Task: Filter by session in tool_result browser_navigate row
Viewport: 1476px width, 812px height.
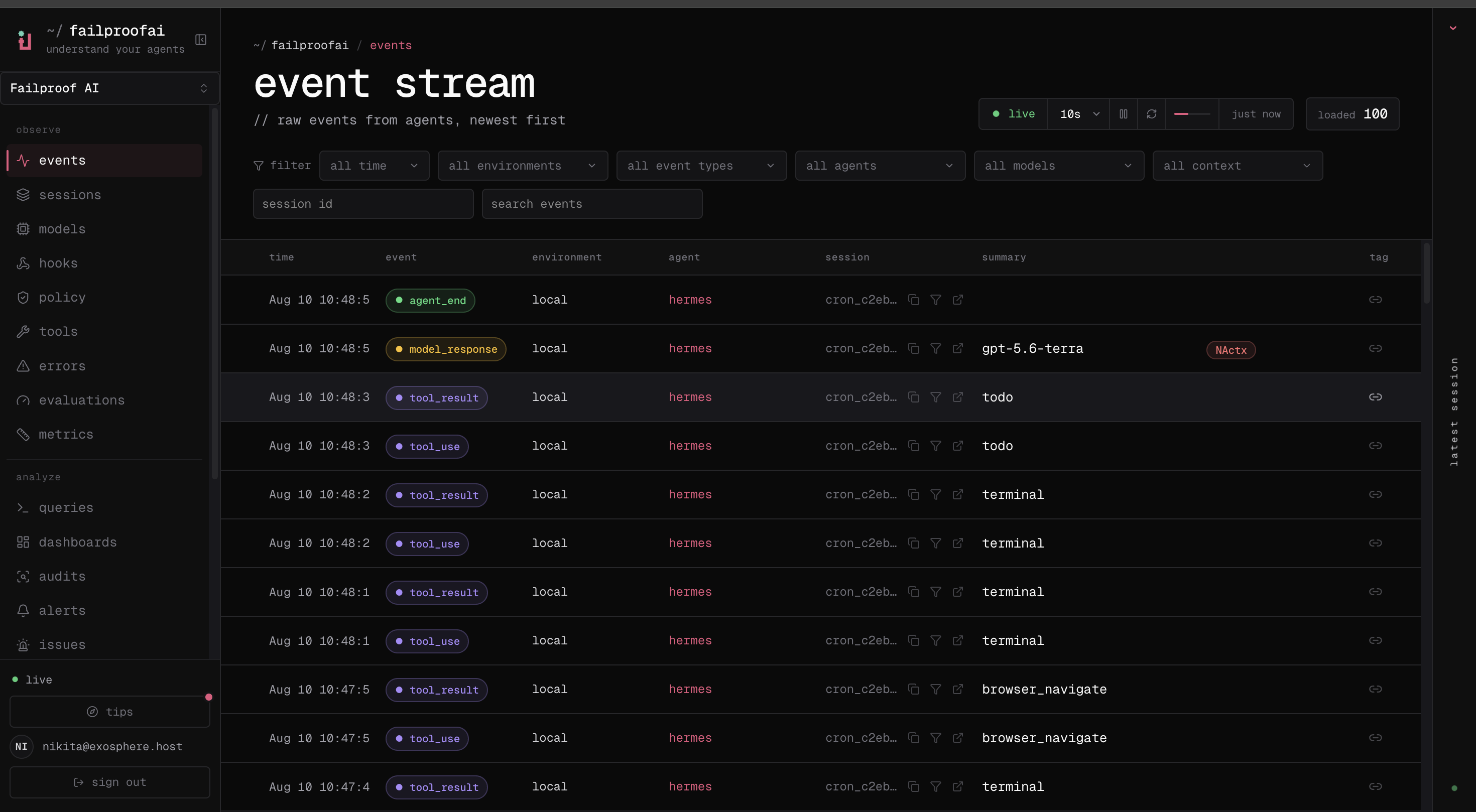Action: [x=936, y=689]
